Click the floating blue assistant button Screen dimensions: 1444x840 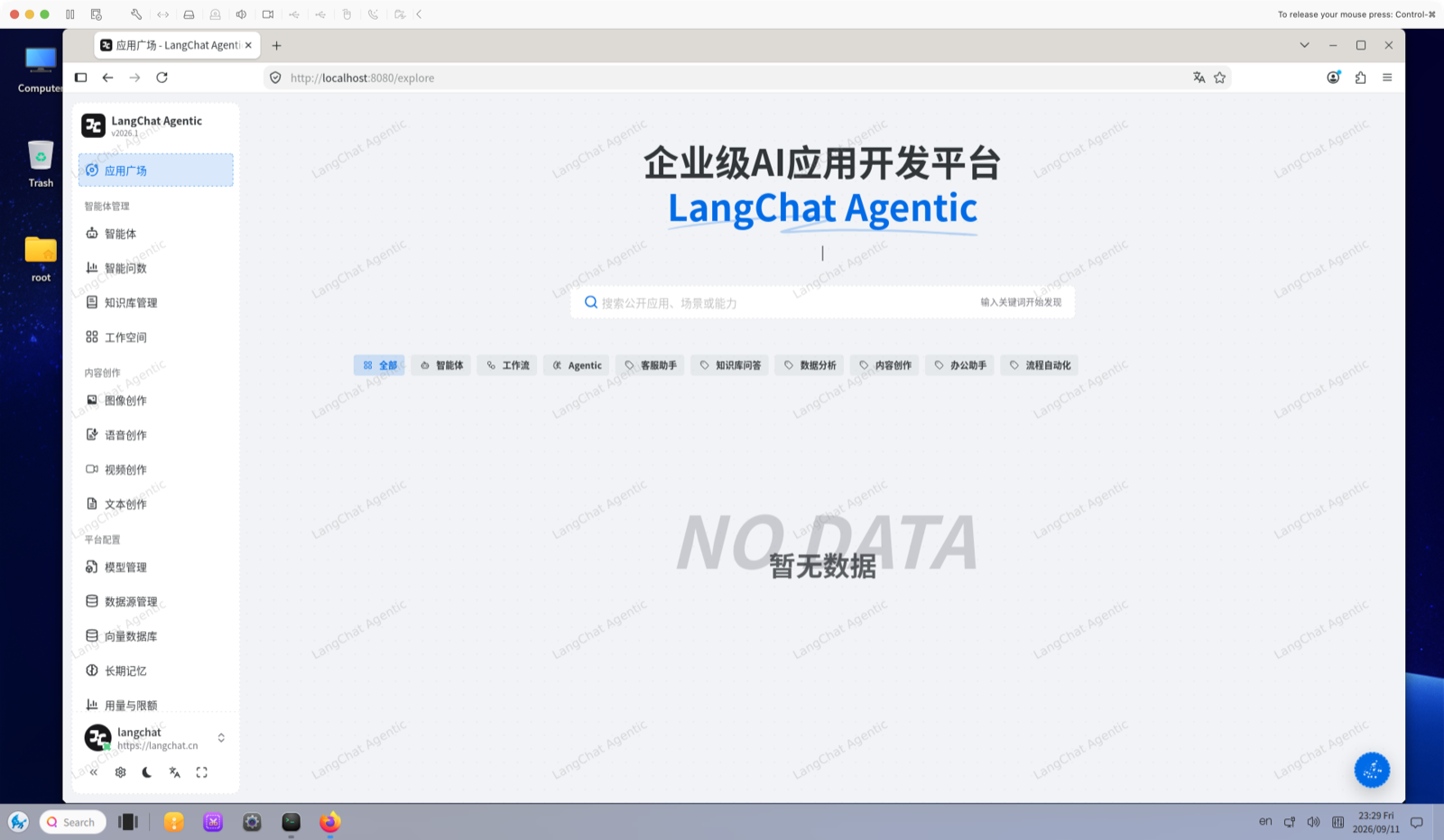[1372, 770]
